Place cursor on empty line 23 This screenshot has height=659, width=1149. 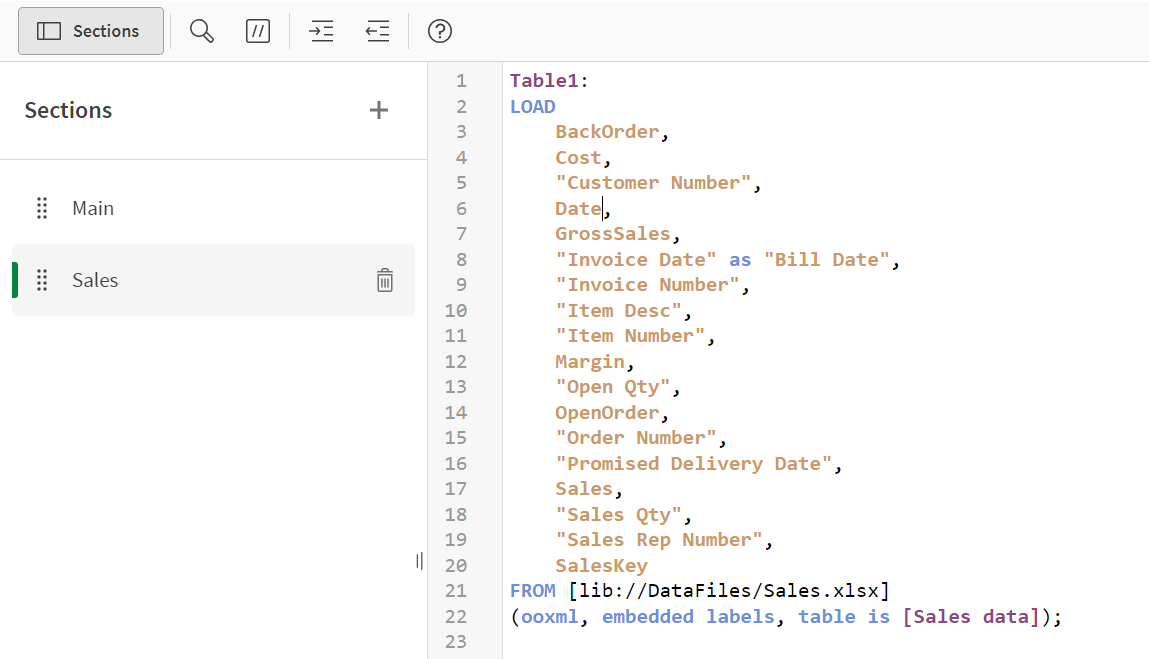pyautogui.click(x=825, y=641)
